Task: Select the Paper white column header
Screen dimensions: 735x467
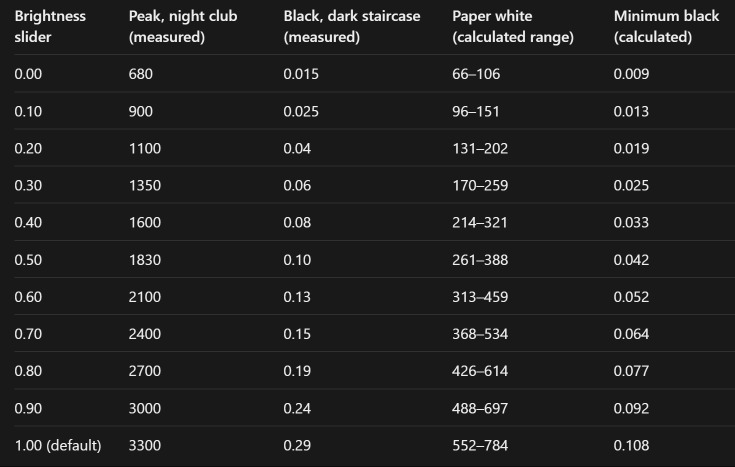Action: pyautogui.click(x=513, y=26)
